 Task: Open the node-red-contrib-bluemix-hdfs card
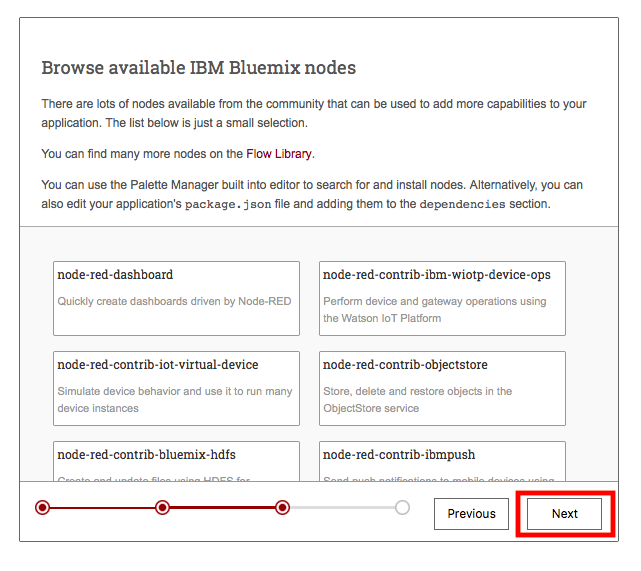176,461
